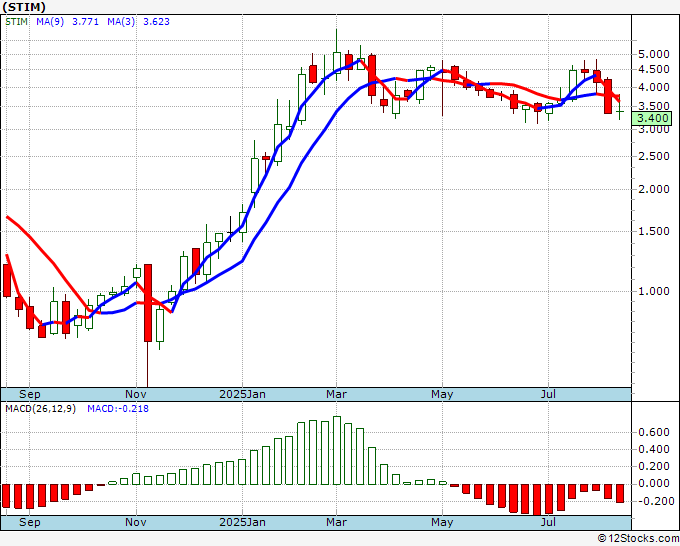Click the tallest green MACD histogram bar at March
The height and width of the screenshot is (546, 680).
coord(337,451)
